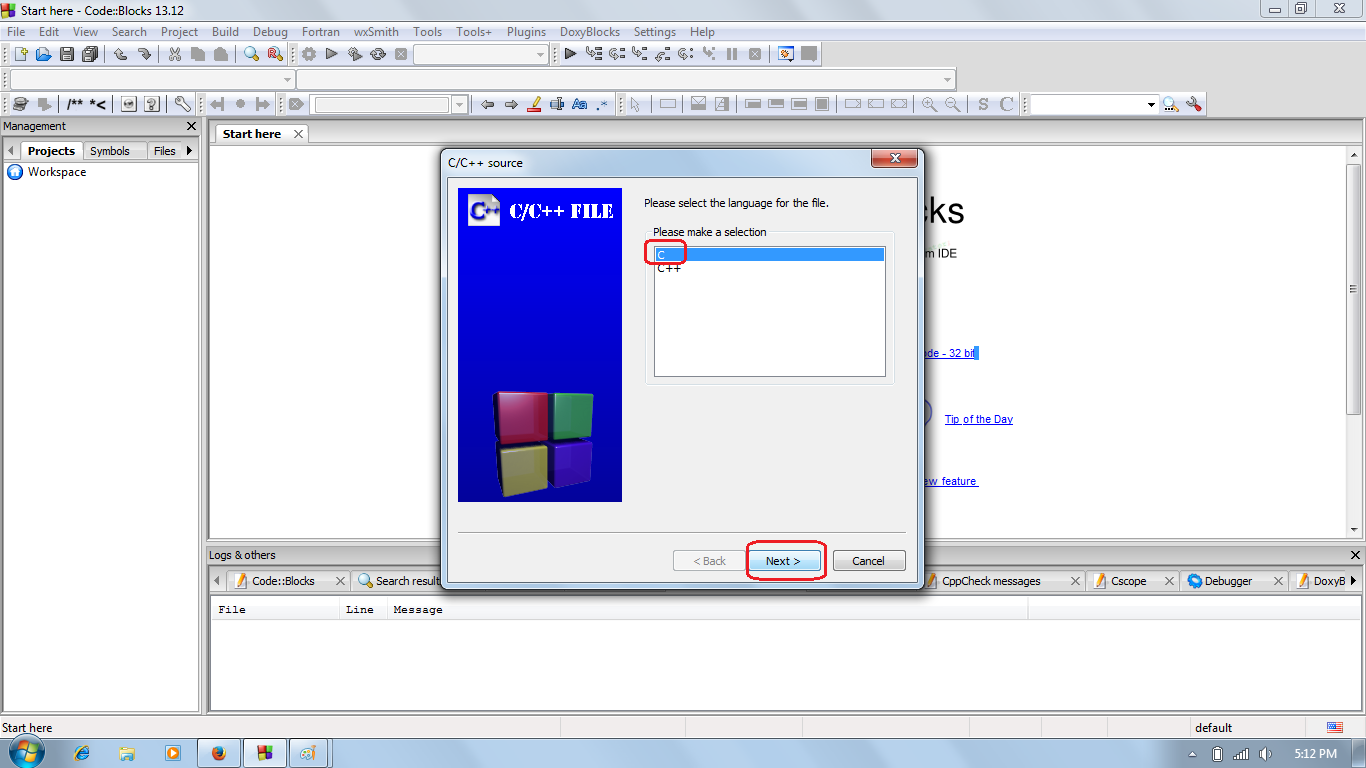Open the wxSmith menu
The height and width of the screenshot is (768, 1366).
pyautogui.click(x=376, y=31)
